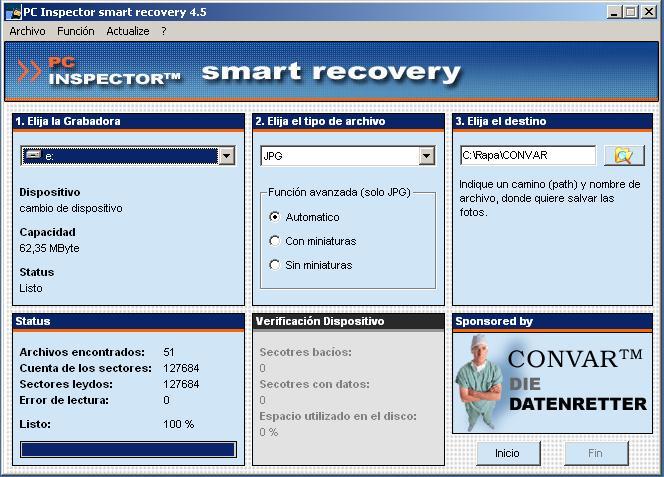Viewport: 664px width, 477px height.
Task: Open the ? help menu
Action: click(164, 31)
